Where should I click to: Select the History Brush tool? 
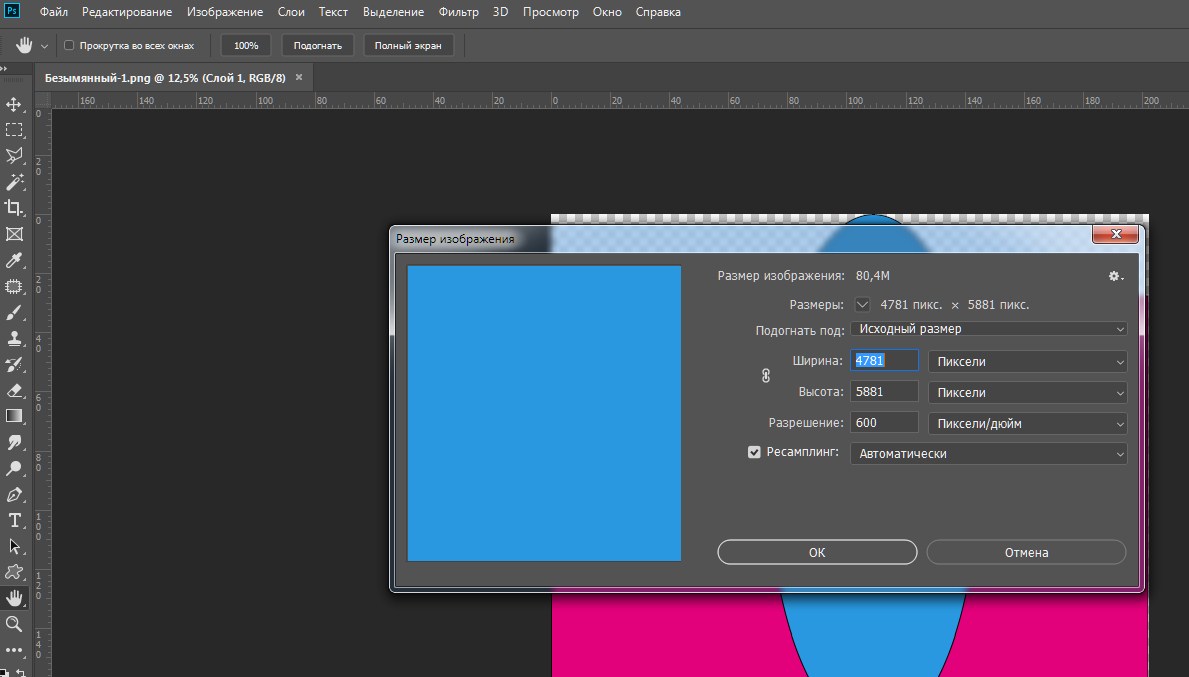[14, 365]
